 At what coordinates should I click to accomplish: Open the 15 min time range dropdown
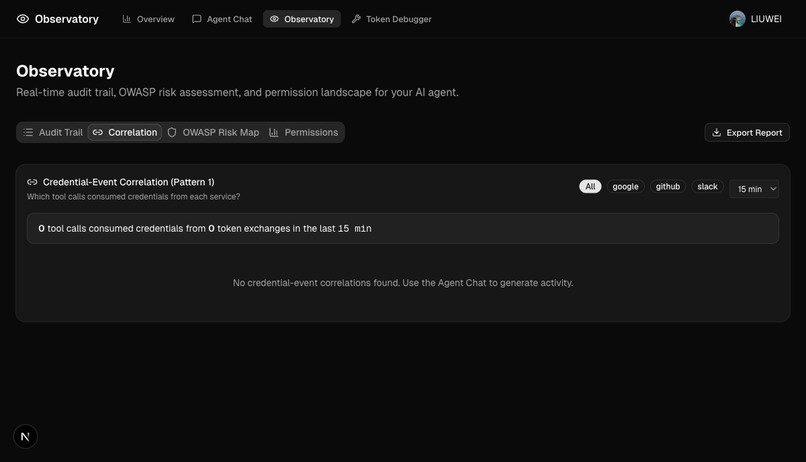pyautogui.click(x=754, y=189)
